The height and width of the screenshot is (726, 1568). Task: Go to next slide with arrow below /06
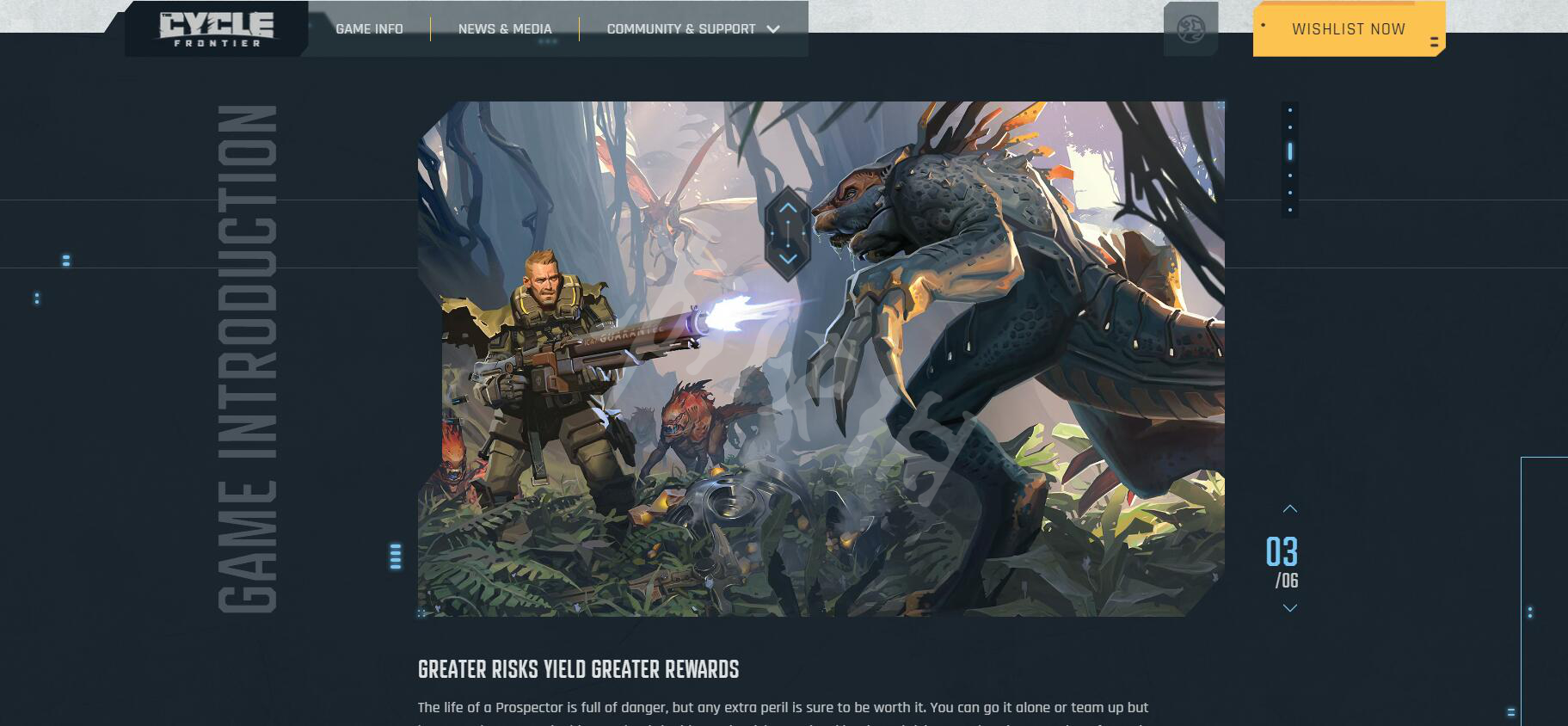pos(1289,607)
